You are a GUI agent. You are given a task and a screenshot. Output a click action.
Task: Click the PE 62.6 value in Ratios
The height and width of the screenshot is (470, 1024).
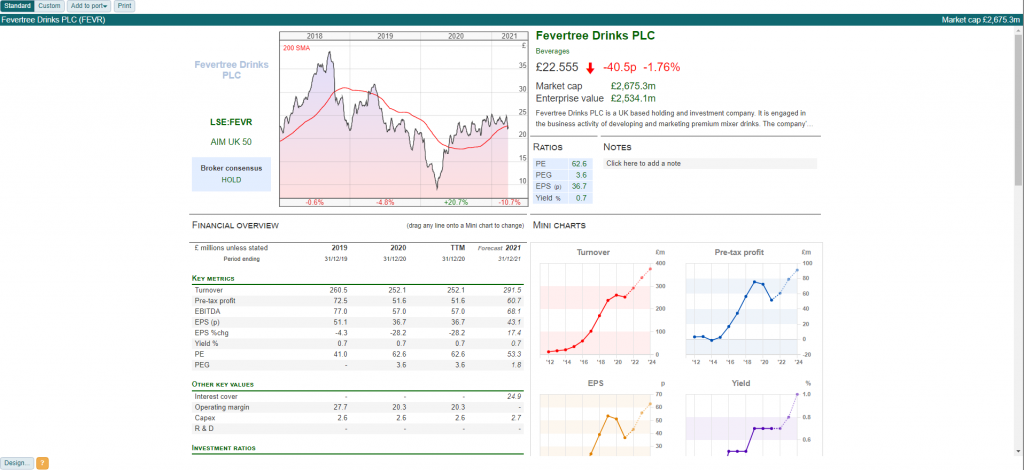pyautogui.click(x=579, y=164)
